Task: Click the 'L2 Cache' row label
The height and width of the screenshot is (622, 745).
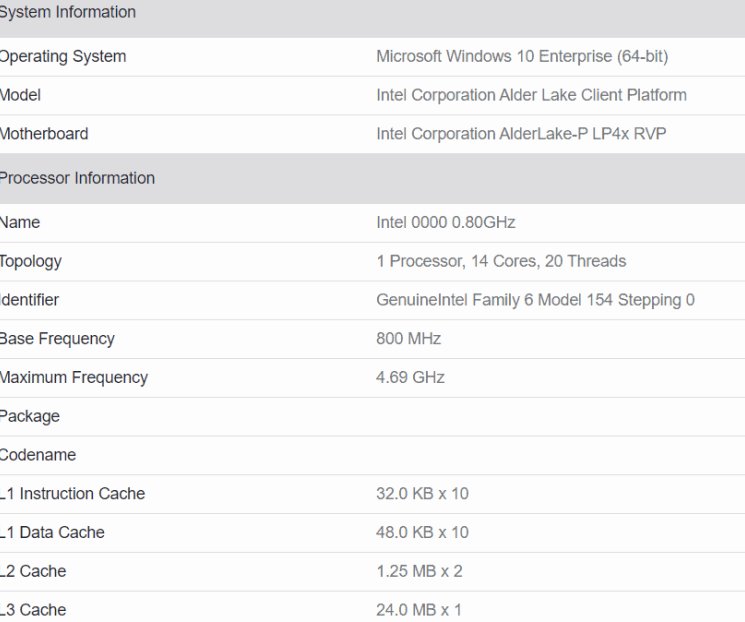Action: (x=33, y=571)
